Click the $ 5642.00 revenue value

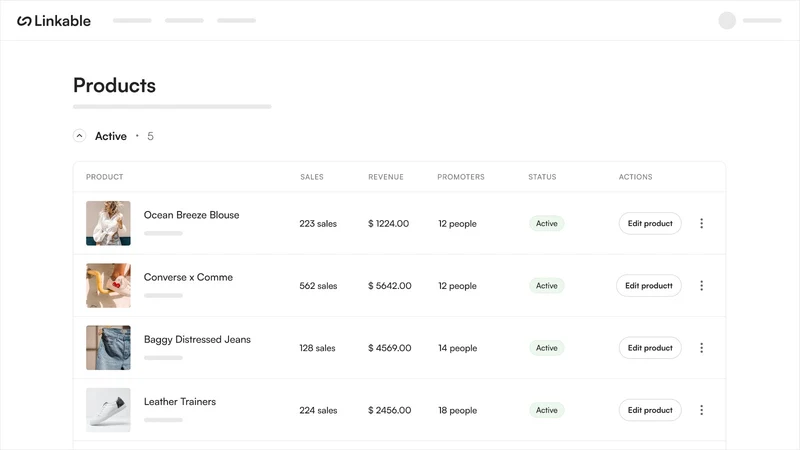tap(389, 286)
